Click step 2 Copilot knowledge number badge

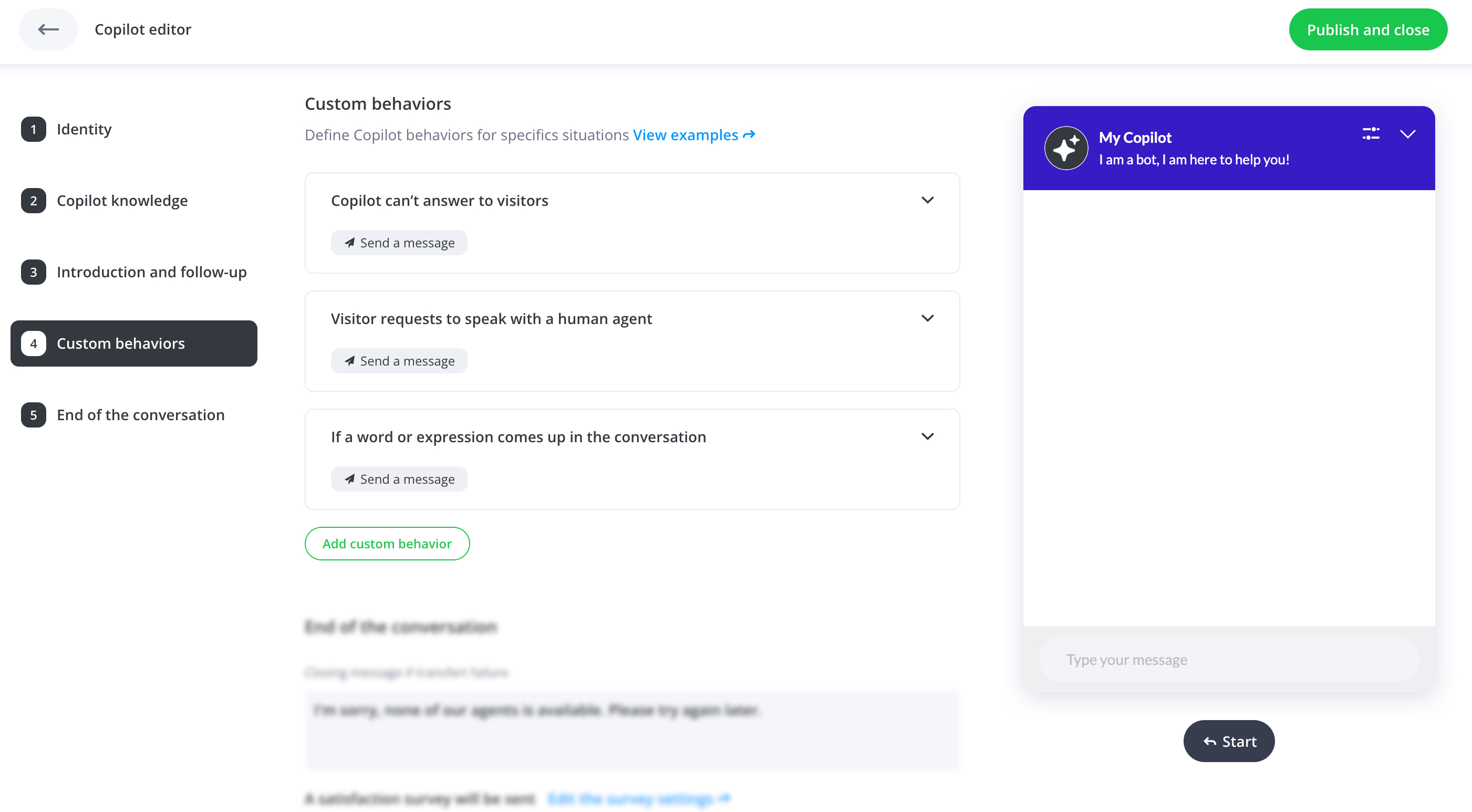(34, 201)
